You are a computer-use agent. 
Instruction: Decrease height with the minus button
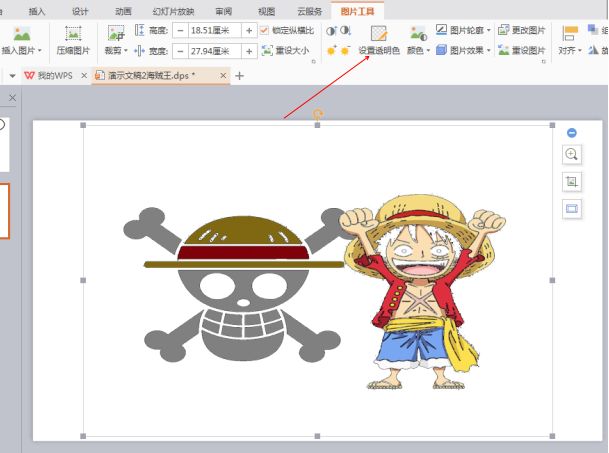pyautogui.click(x=180, y=30)
